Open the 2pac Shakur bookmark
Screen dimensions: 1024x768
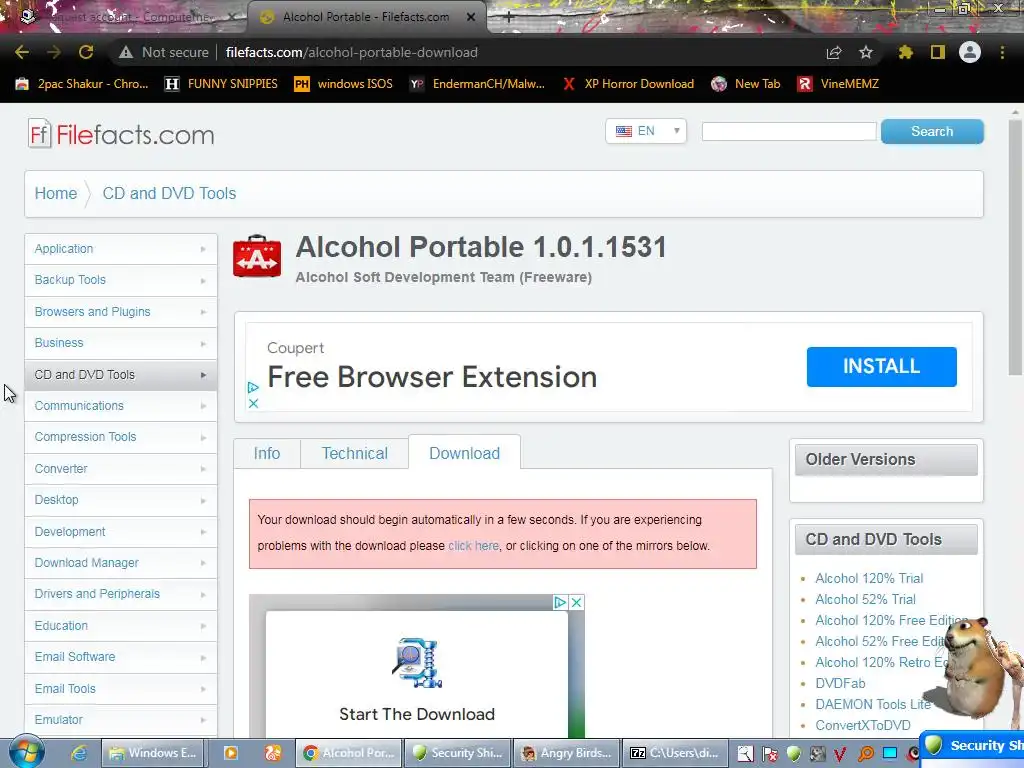82,84
